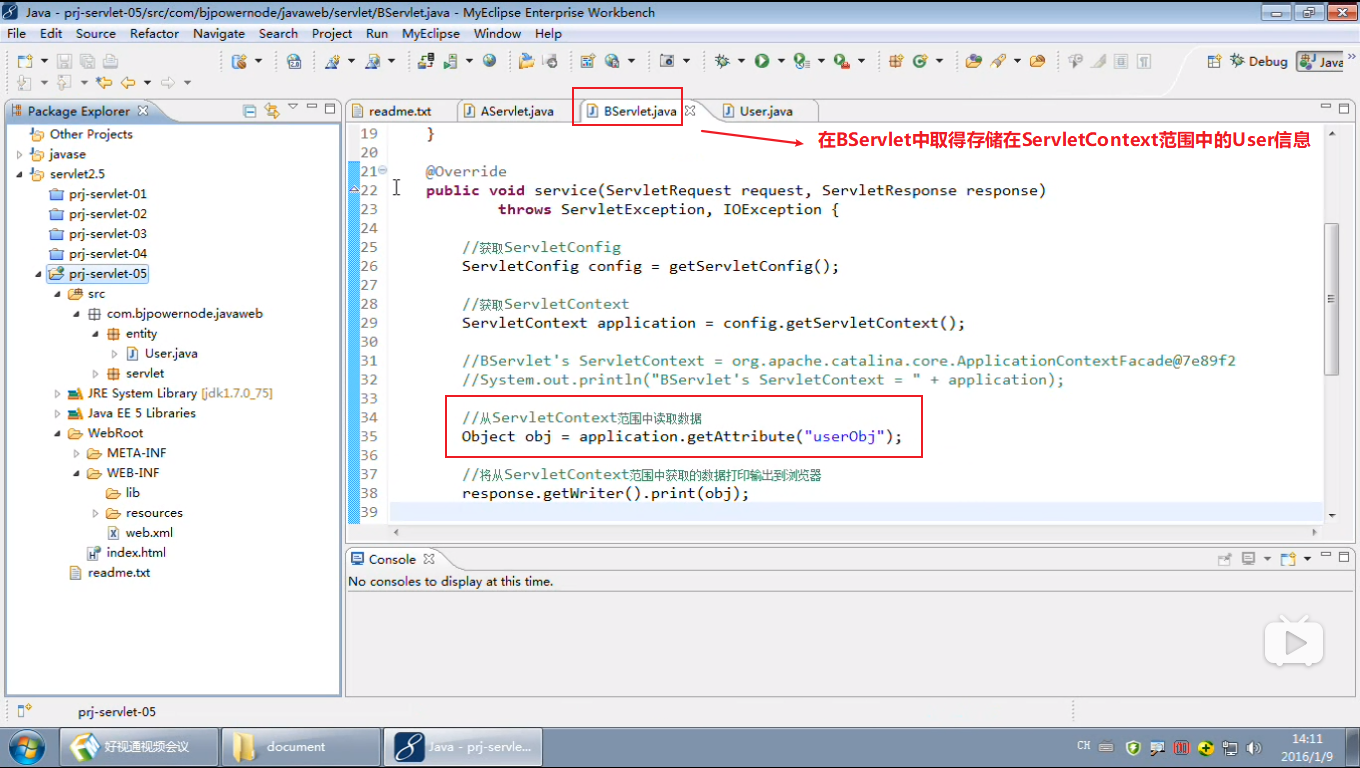
Task: Click the green Run button icon
Action: pyautogui.click(x=762, y=61)
